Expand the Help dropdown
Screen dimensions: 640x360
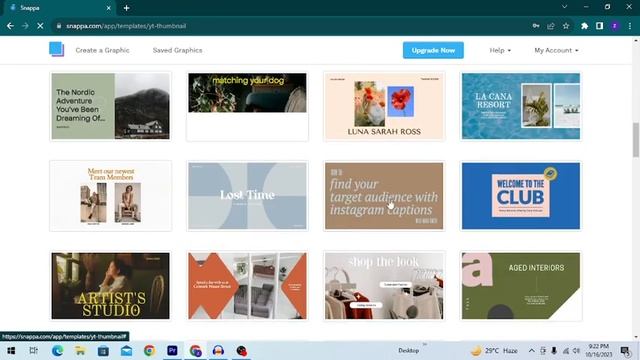[500, 50]
